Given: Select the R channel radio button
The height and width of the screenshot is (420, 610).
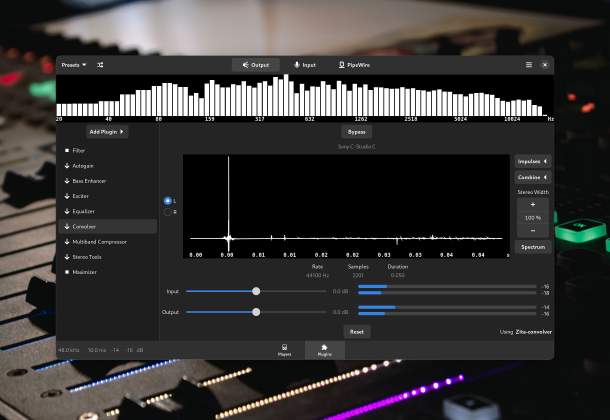Looking at the screenshot, I should point(167,212).
